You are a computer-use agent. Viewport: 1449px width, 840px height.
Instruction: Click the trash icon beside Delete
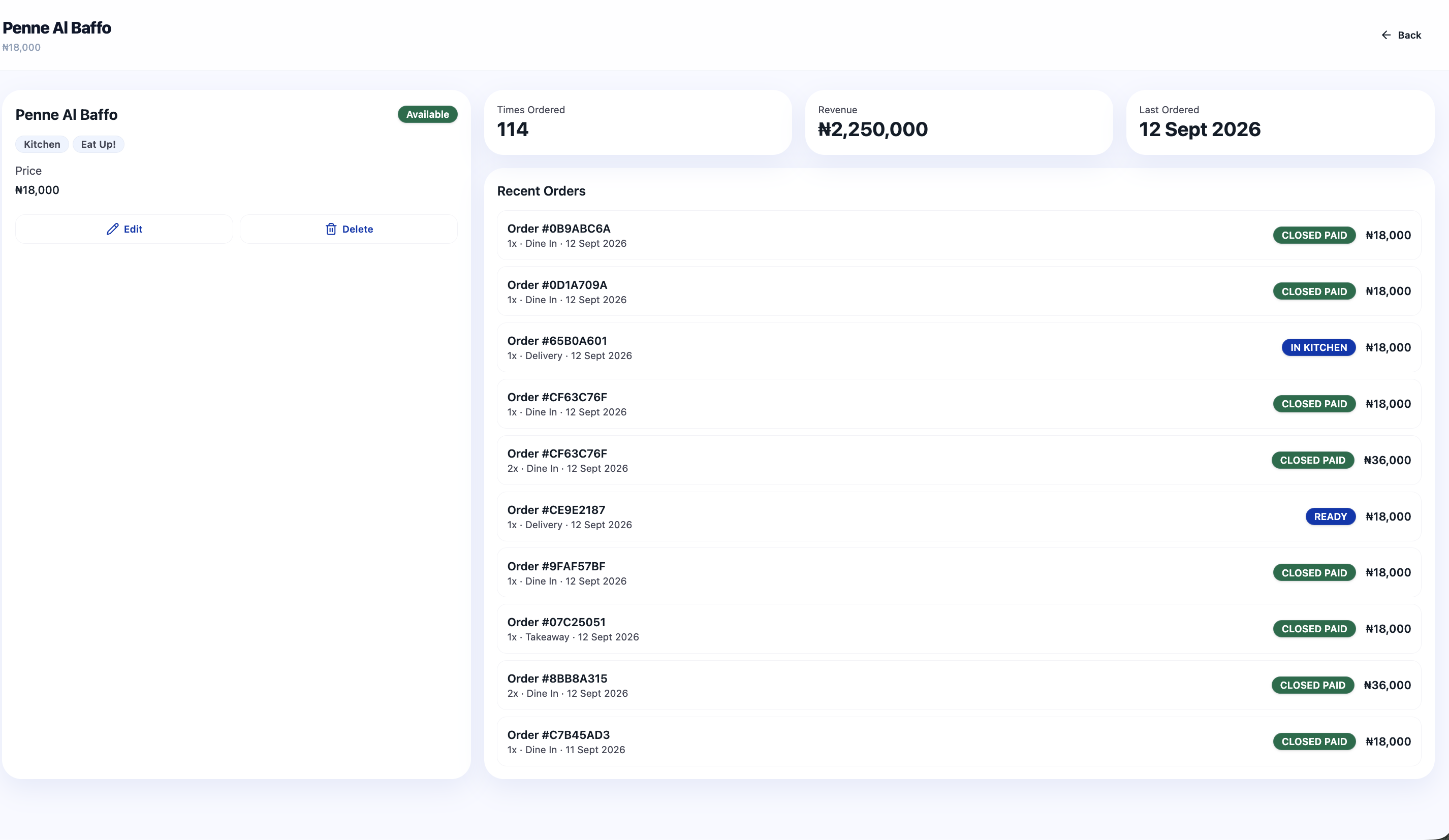tap(331, 229)
